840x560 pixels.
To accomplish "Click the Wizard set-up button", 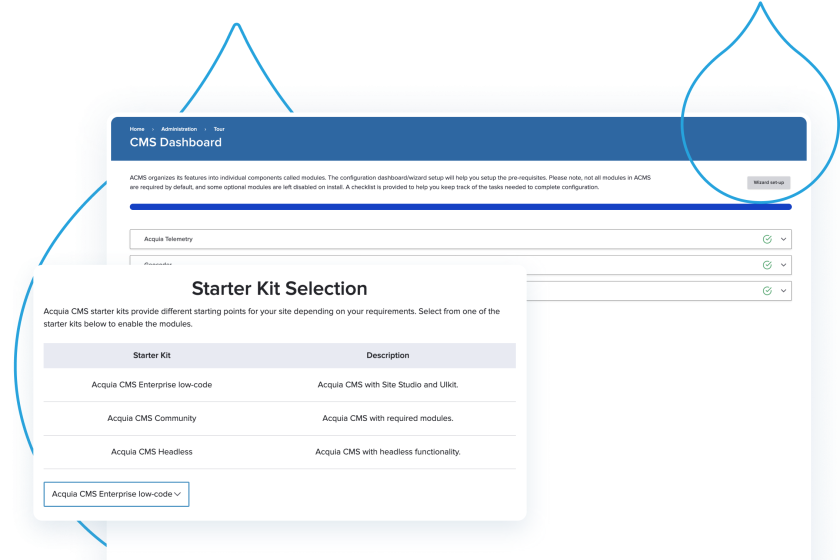I will click(768, 183).
